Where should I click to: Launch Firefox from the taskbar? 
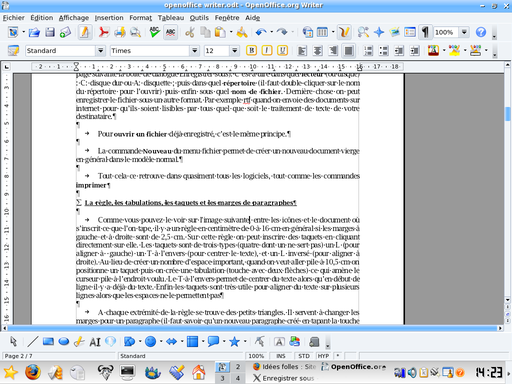[33, 372]
